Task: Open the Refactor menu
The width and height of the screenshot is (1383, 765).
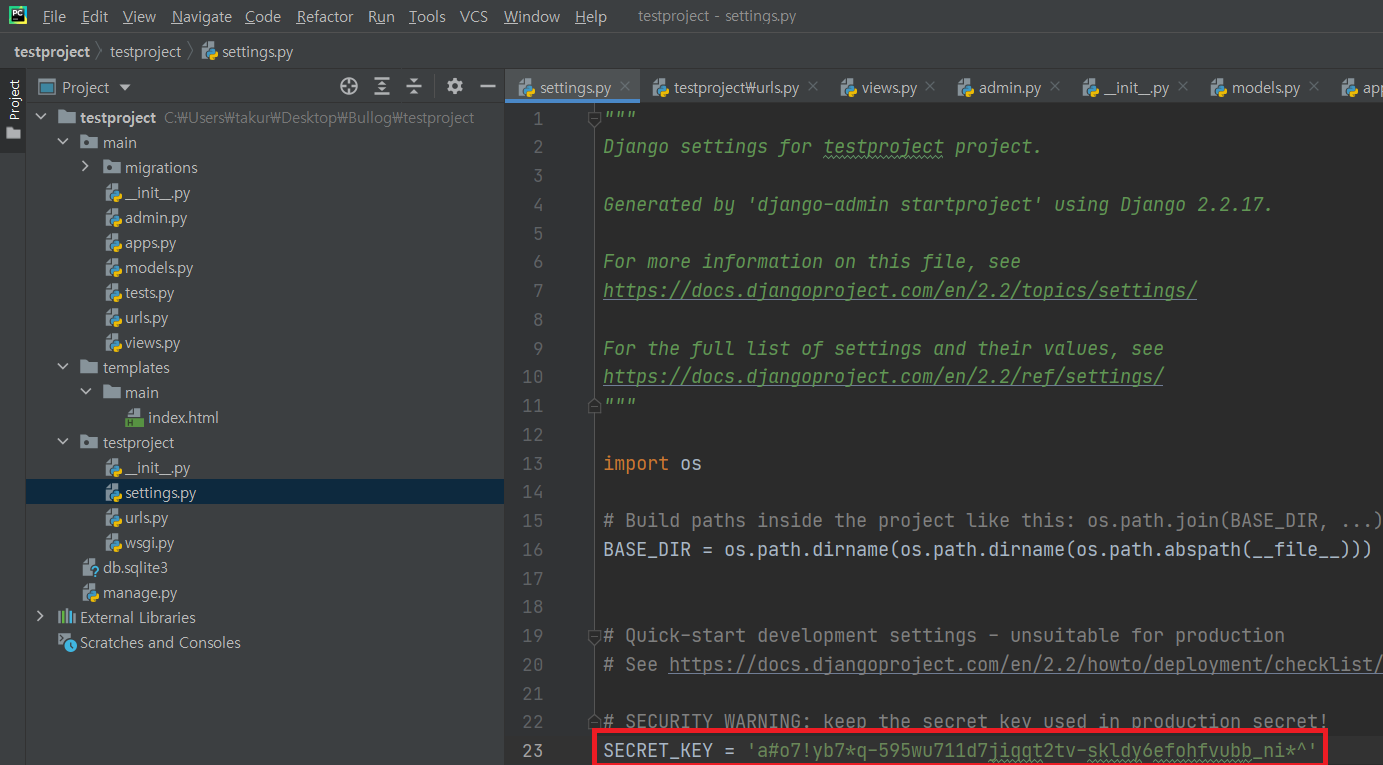Action: coord(325,17)
